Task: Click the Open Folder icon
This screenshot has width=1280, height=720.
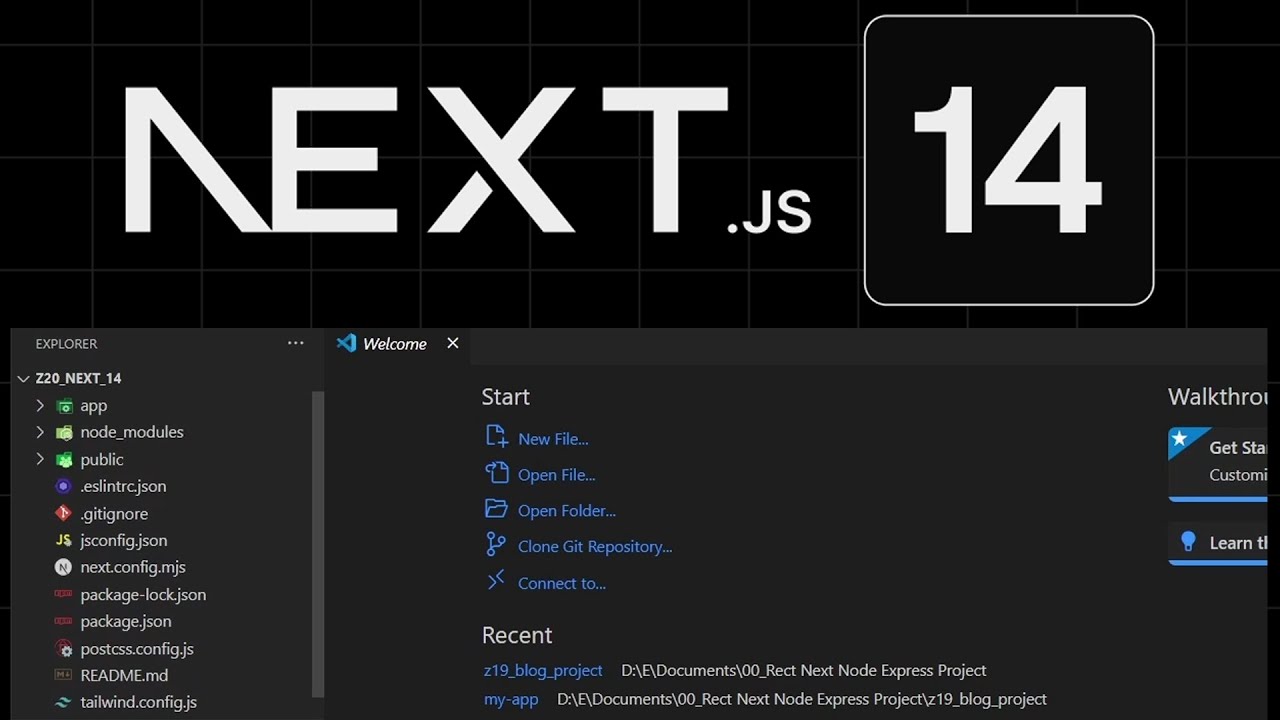Action: point(496,508)
